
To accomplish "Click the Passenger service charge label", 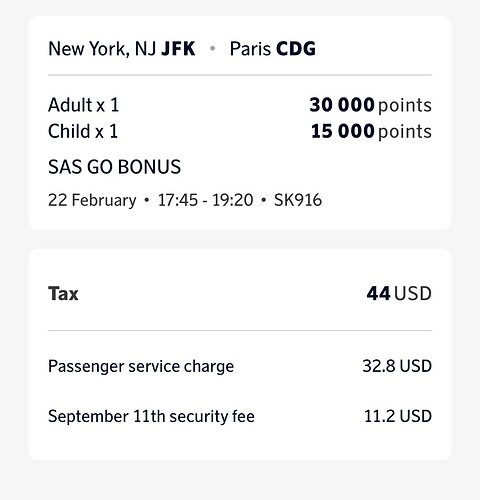I will [x=141, y=367].
